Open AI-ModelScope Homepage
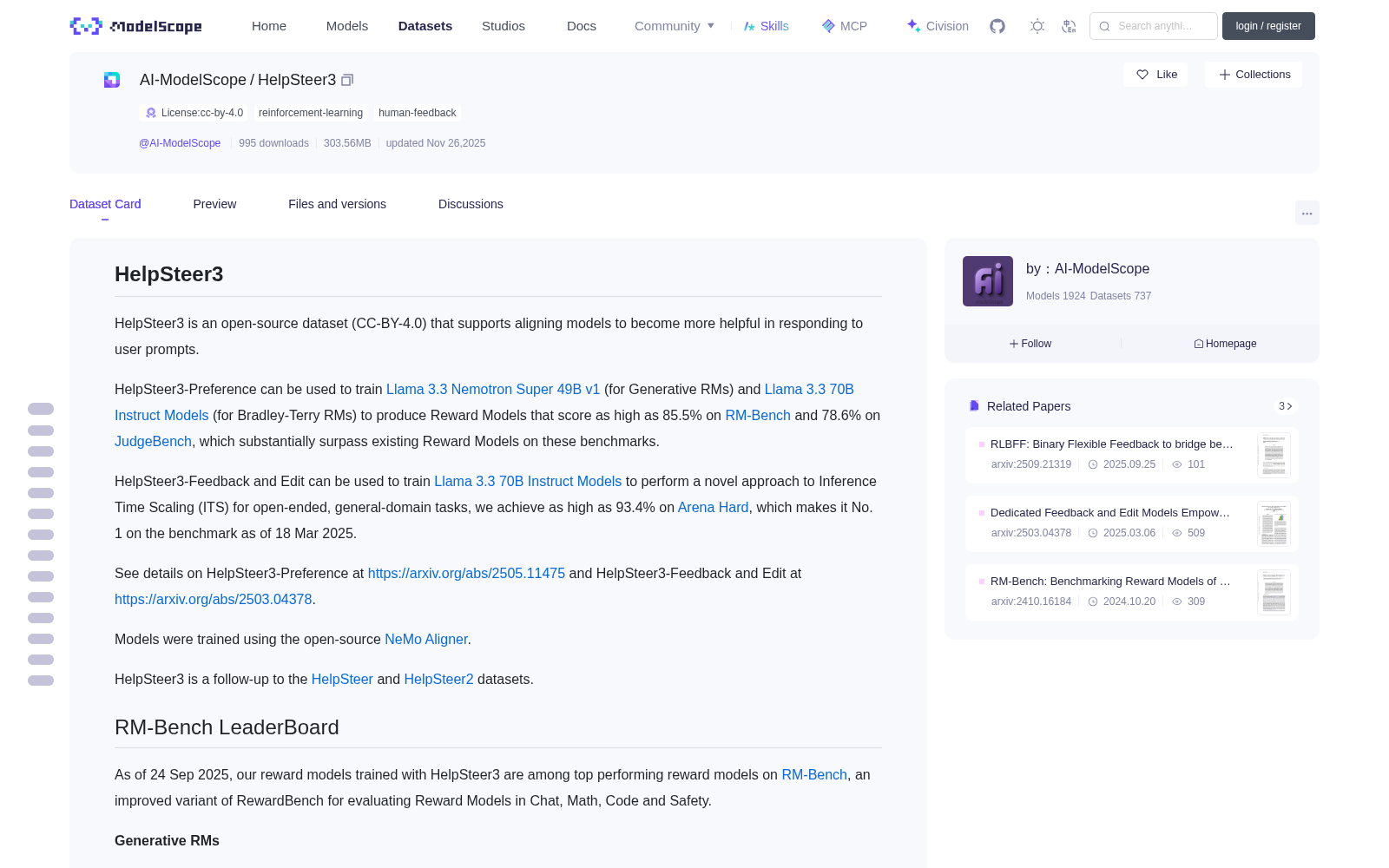1389x868 pixels. point(1225,344)
